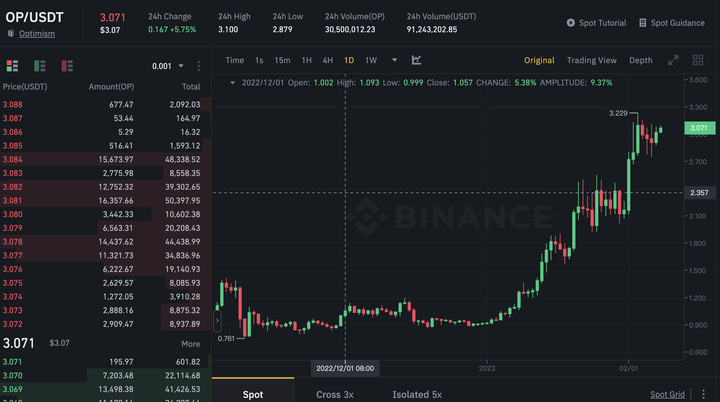
Task: Switch to Trading View chart
Action: [x=591, y=60]
